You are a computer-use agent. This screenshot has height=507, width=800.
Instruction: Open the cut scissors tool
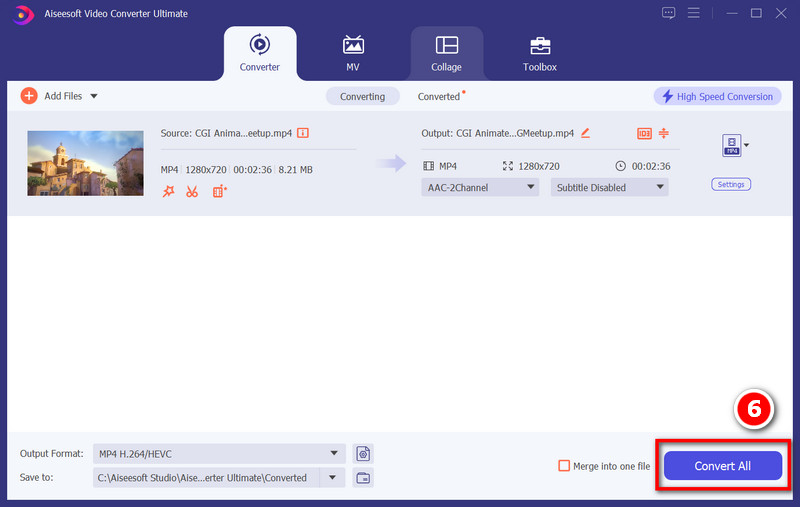(x=192, y=191)
